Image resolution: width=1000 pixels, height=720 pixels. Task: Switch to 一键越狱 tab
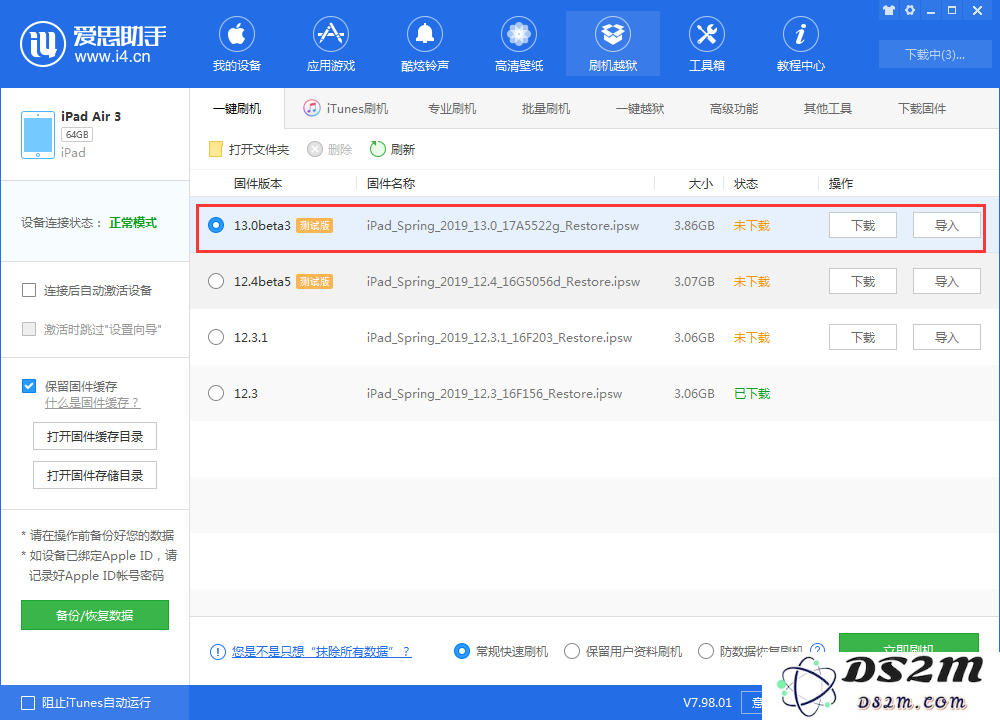click(640, 109)
